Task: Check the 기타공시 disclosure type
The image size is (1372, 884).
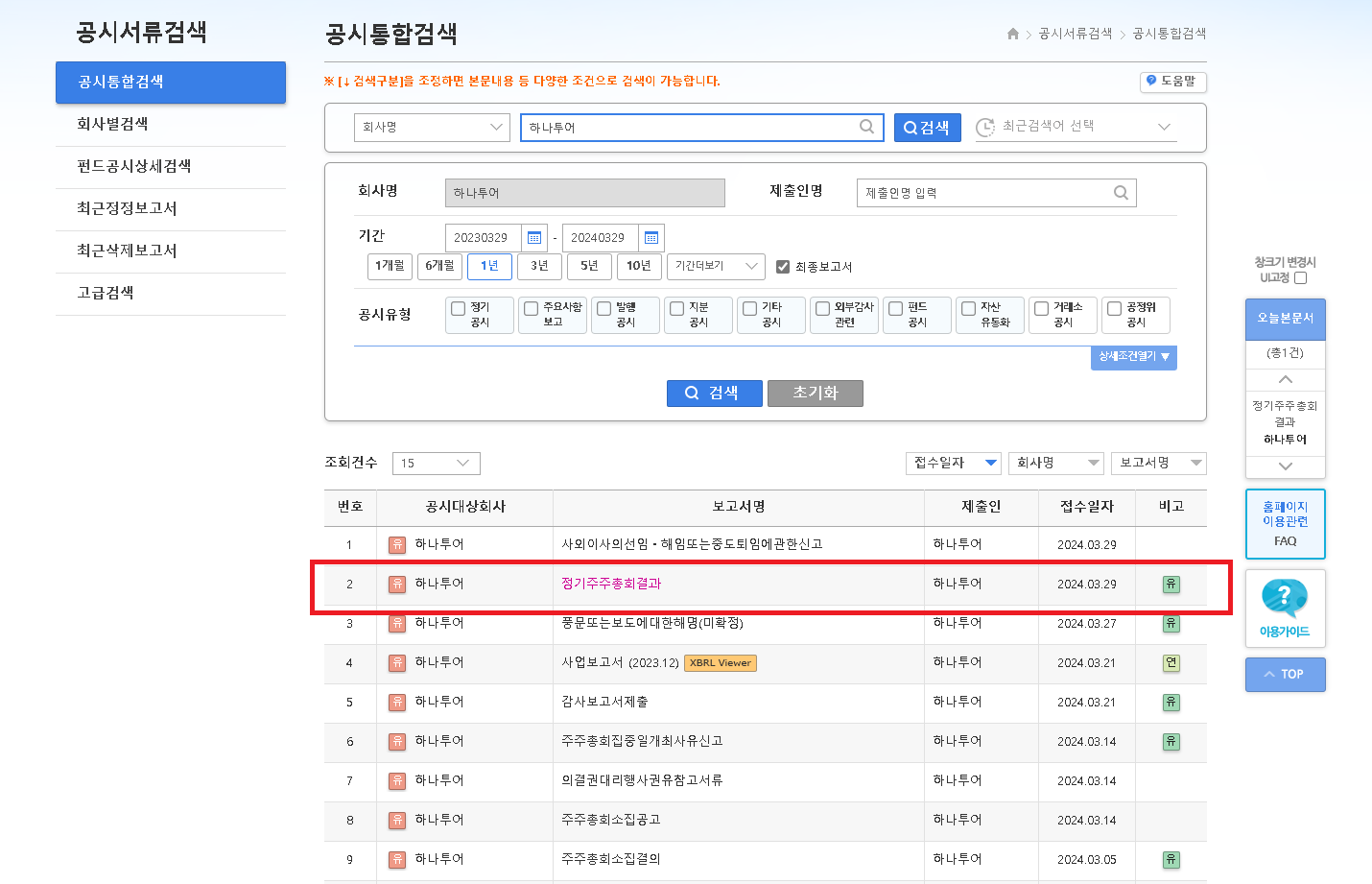Action: coord(750,309)
